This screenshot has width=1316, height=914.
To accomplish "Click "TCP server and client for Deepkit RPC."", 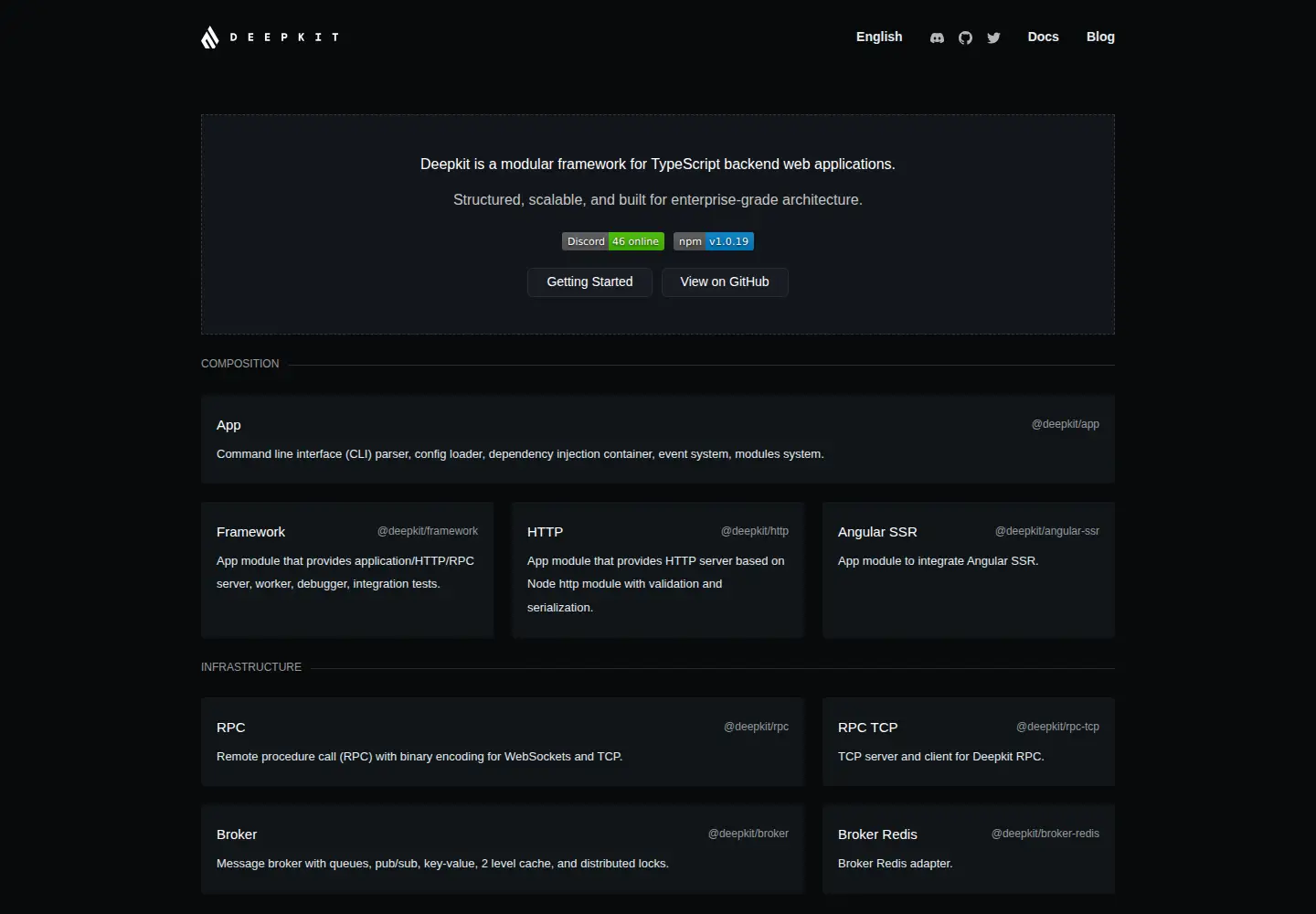I will [940, 757].
